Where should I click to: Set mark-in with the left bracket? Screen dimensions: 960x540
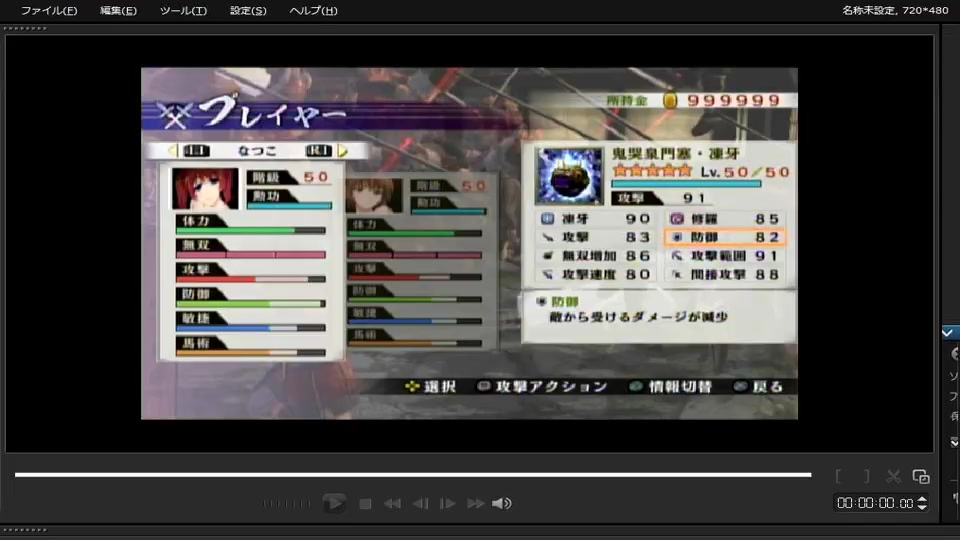(x=839, y=476)
